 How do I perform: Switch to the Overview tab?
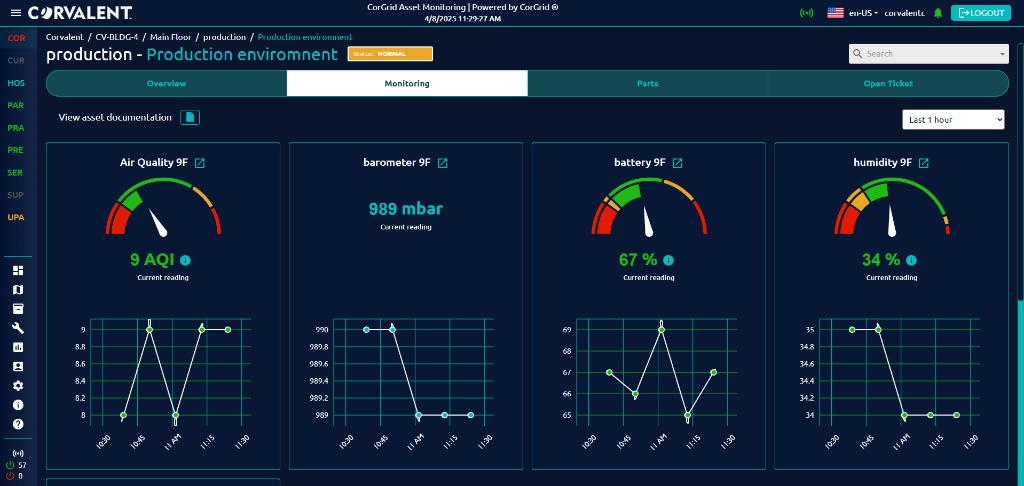[167, 84]
